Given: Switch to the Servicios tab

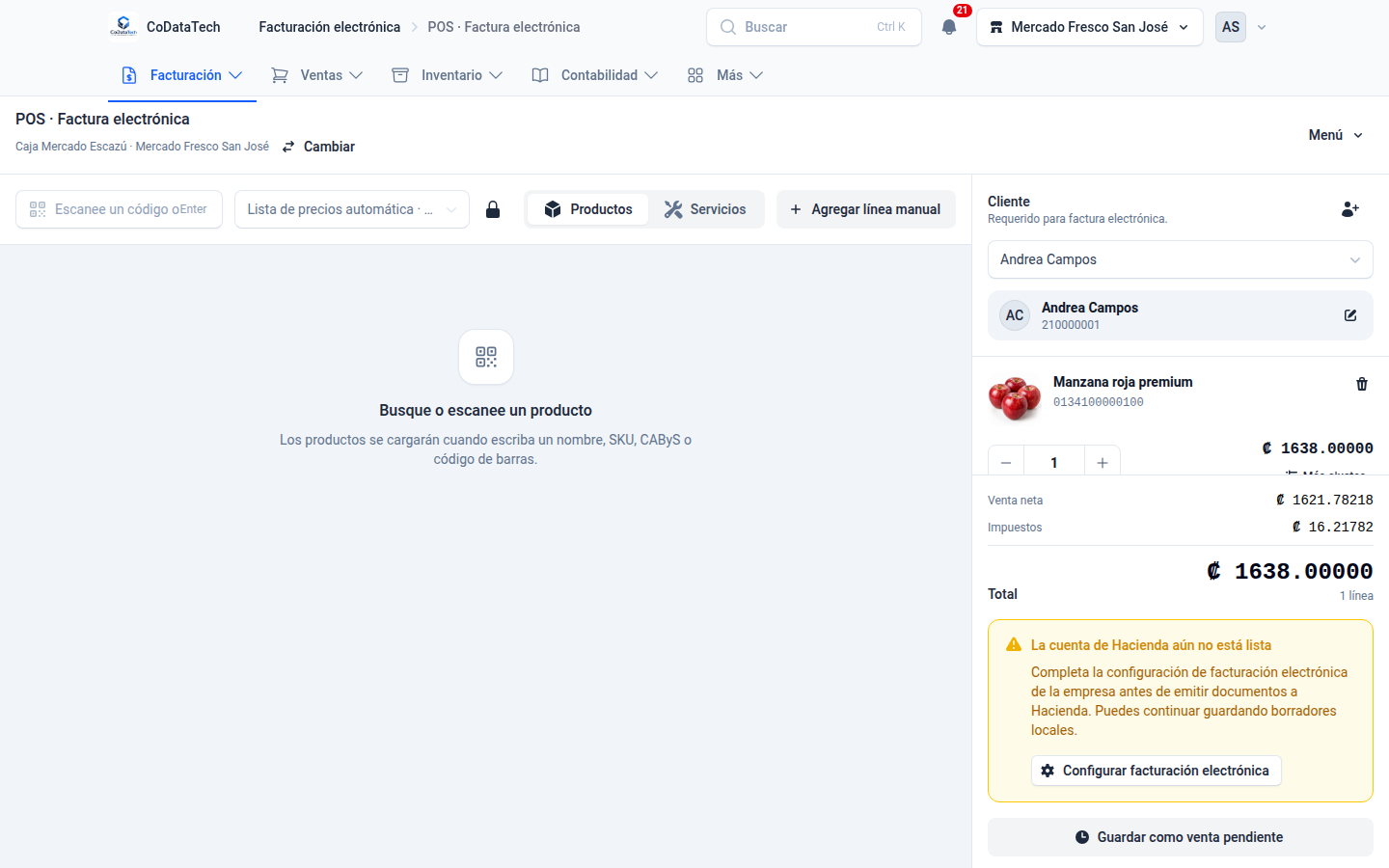Looking at the screenshot, I should pyautogui.click(x=705, y=209).
